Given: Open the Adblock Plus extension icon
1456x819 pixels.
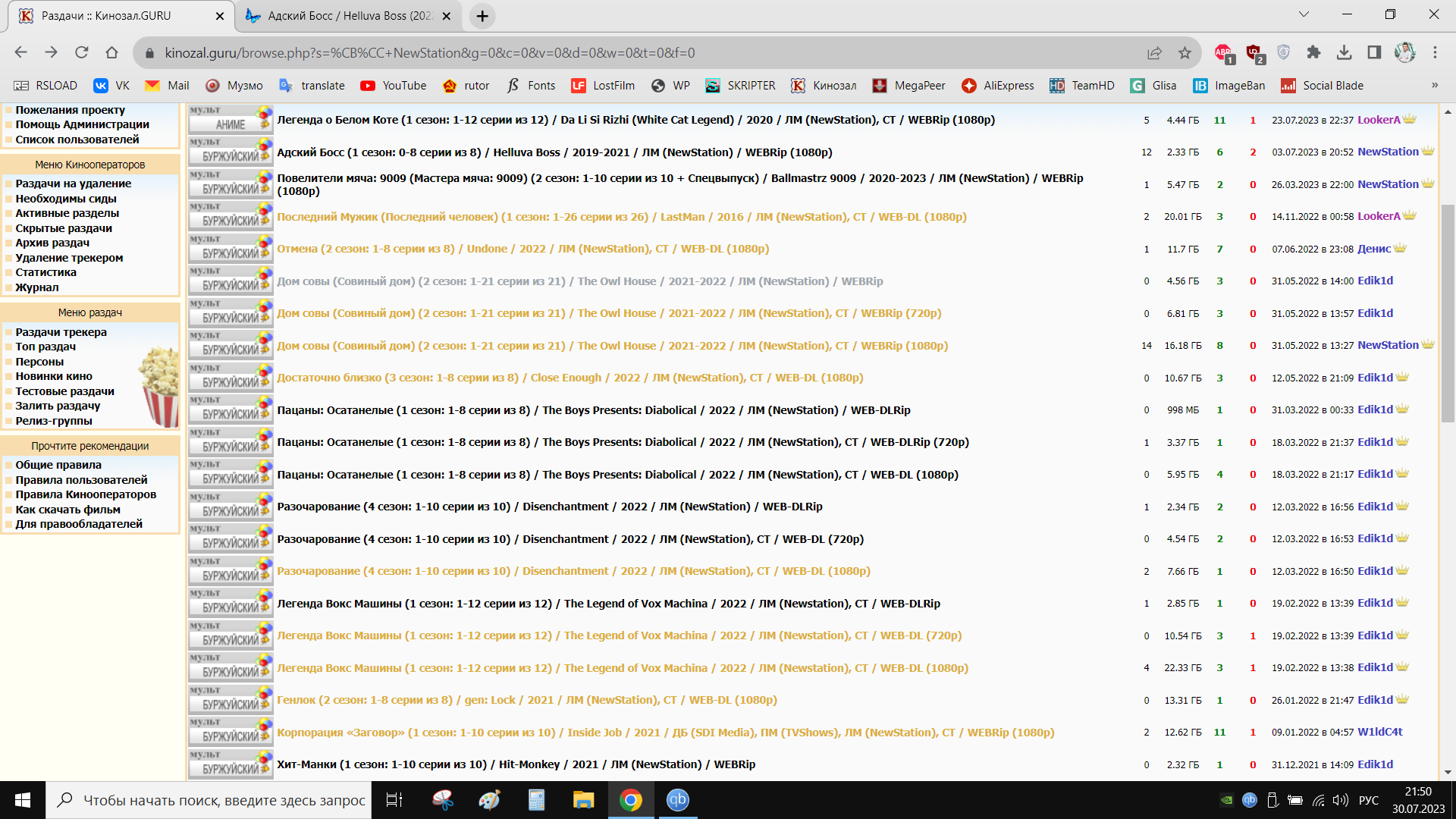Looking at the screenshot, I should coord(1223,52).
